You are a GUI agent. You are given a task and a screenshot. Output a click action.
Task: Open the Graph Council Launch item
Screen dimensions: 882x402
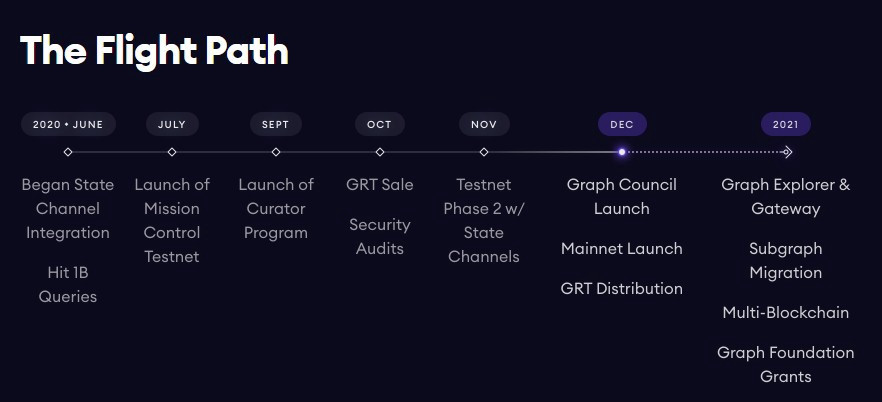[622, 197]
